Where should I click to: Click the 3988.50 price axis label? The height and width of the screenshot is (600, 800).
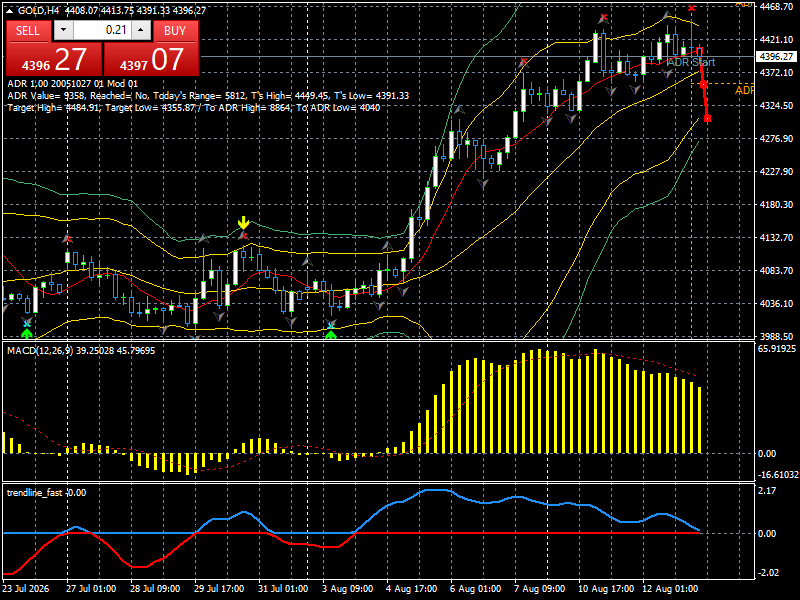point(776,337)
